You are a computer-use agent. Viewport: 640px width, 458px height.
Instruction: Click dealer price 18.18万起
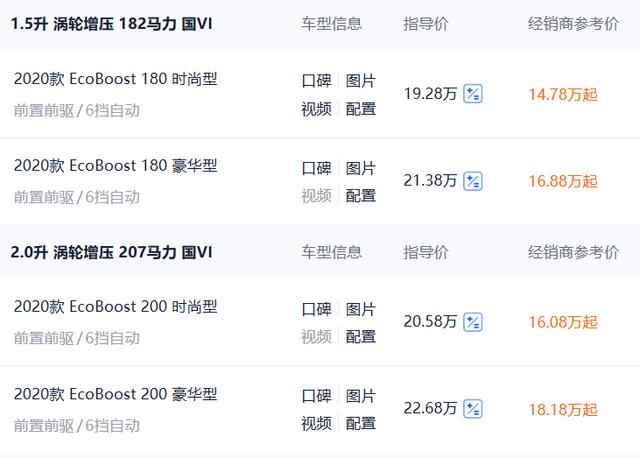pyautogui.click(x=563, y=409)
